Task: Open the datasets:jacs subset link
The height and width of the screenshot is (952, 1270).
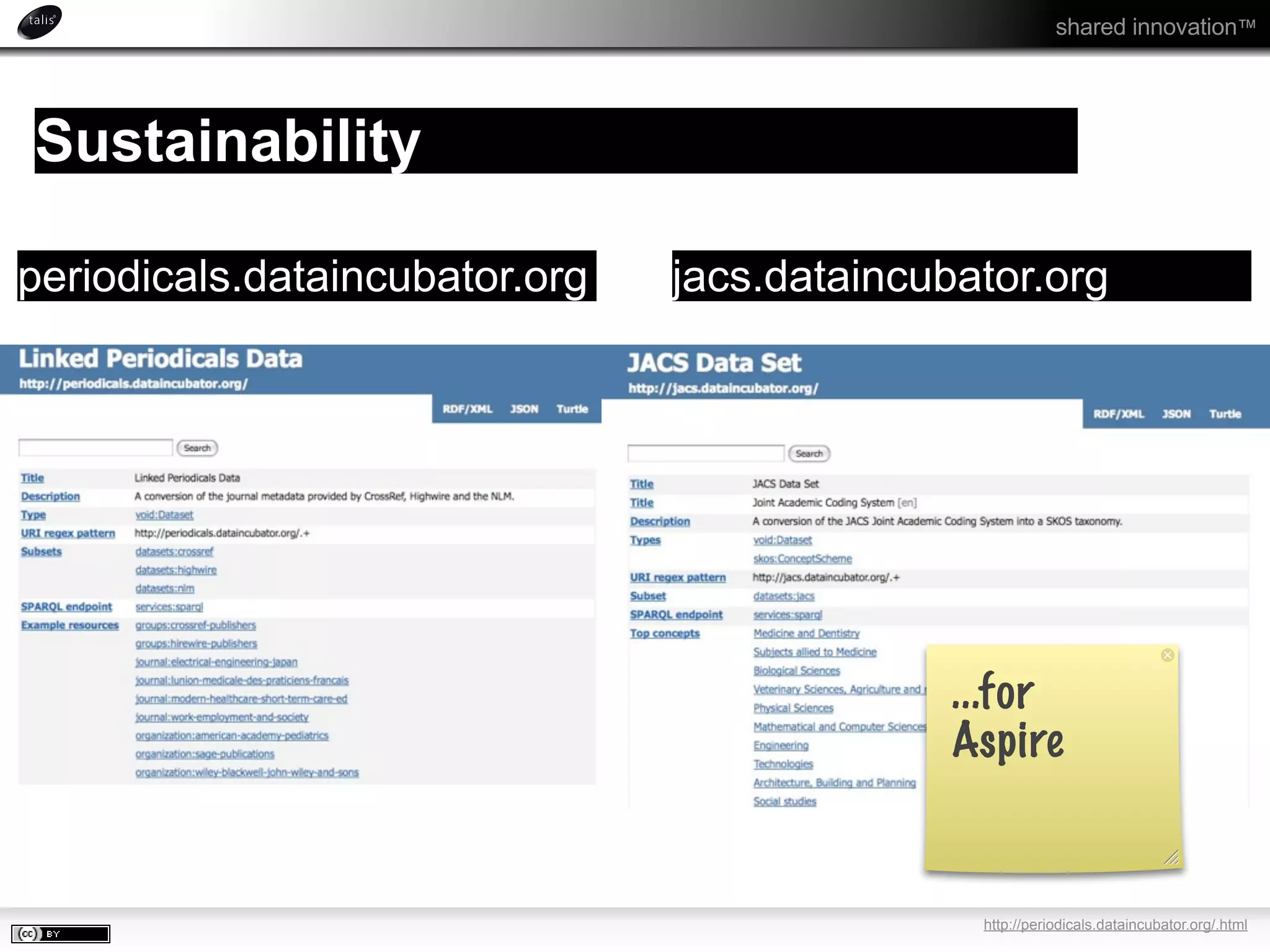Action: [x=784, y=596]
